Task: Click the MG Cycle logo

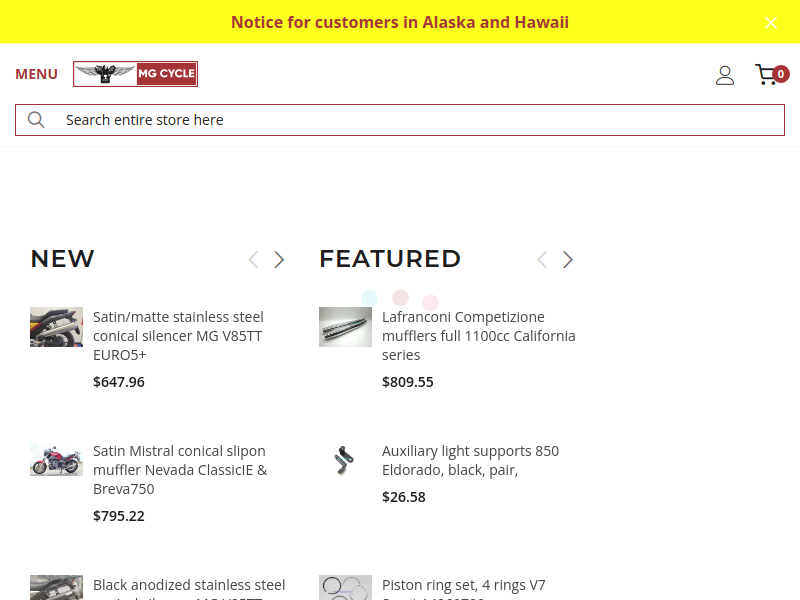Action: 135,74
